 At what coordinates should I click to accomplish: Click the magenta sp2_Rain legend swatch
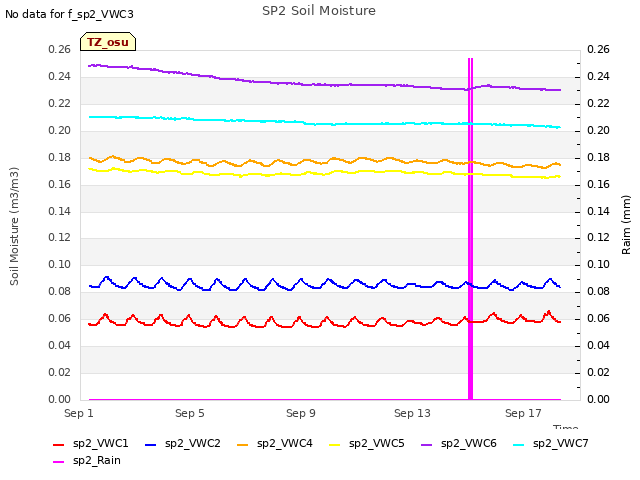coord(59,462)
